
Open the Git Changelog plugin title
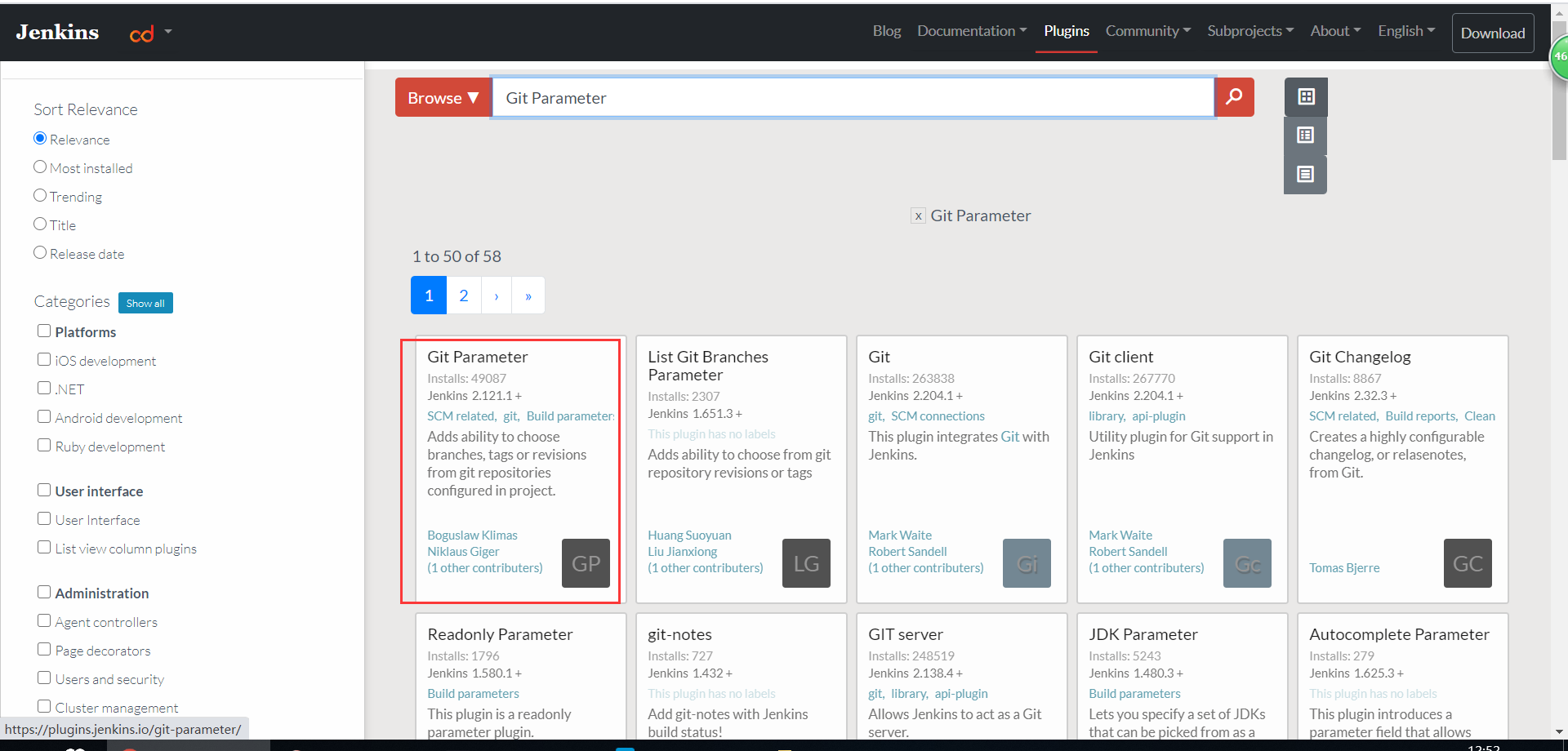(1360, 357)
